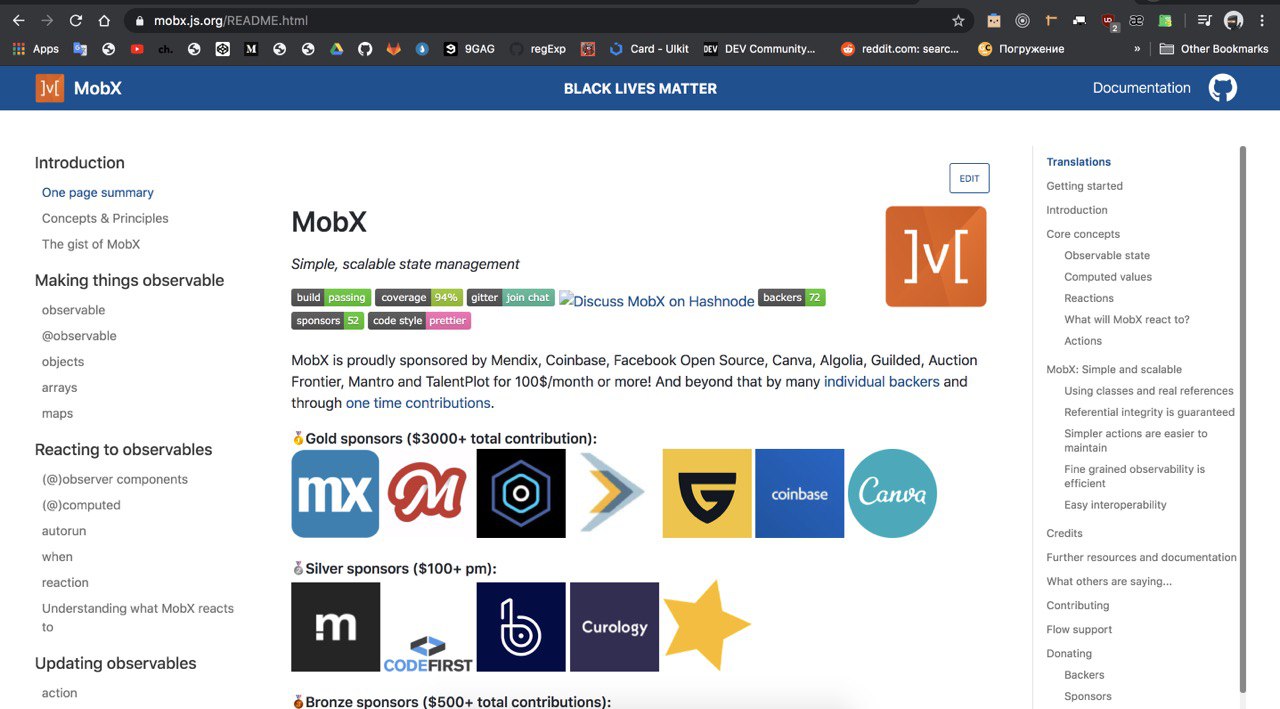Follow the individual backers link

[881, 381]
